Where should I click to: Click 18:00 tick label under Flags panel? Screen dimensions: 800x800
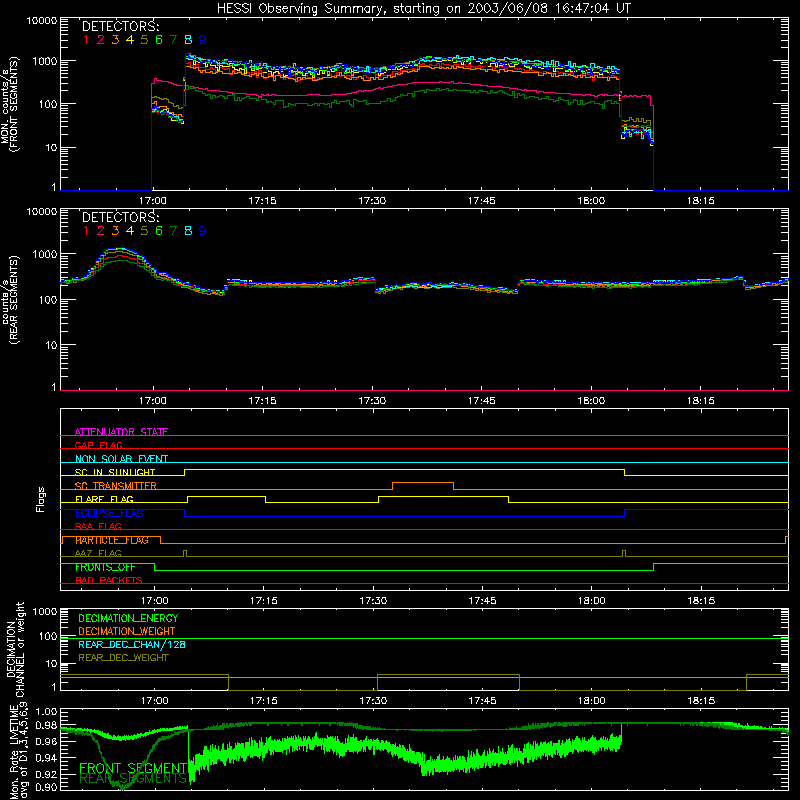coord(592,601)
